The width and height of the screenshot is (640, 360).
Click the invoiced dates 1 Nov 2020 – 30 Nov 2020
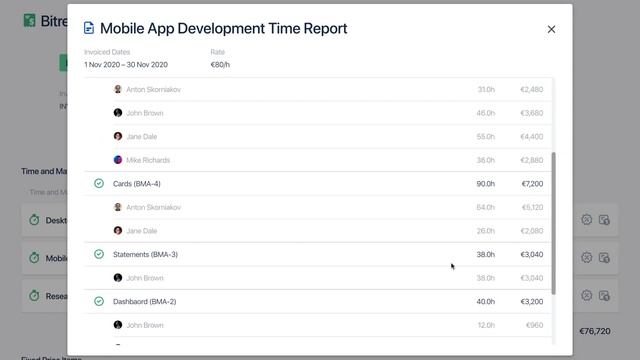pos(126,64)
